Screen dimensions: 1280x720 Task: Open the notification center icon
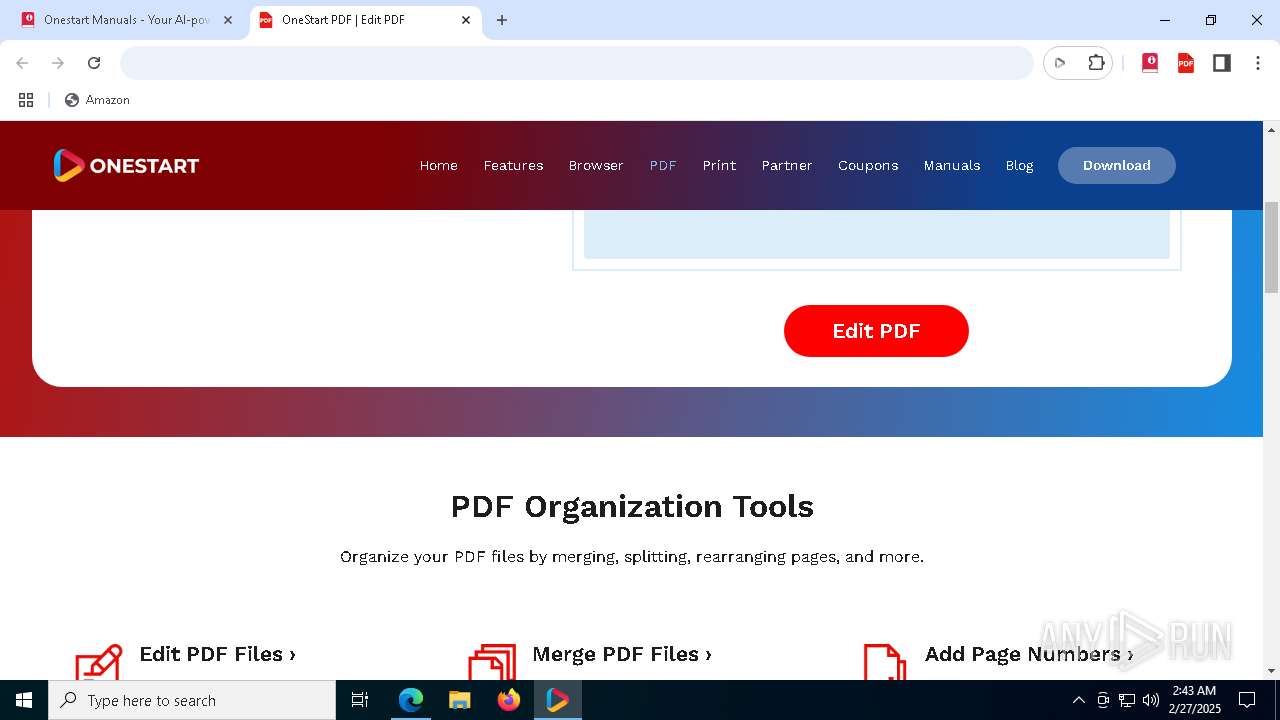click(x=1247, y=700)
